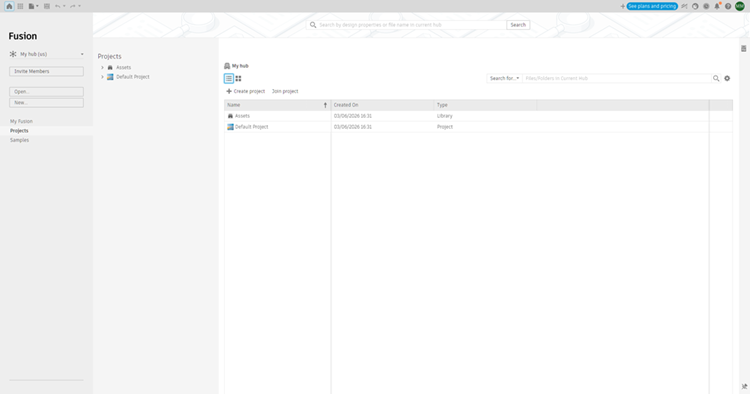Expand the Default Project tree node

(x=102, y=77)
